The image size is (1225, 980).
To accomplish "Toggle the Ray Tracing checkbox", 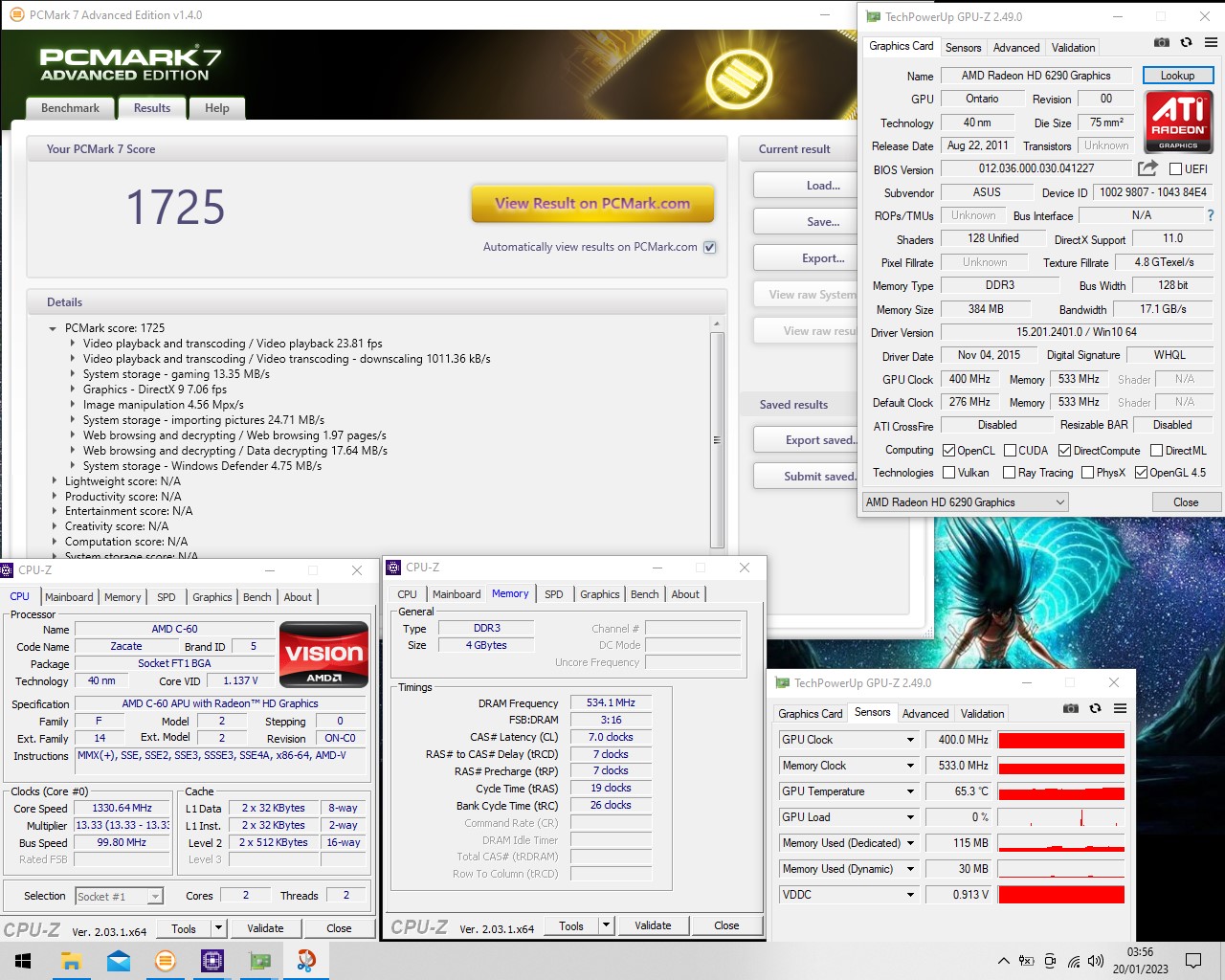I will (1009, 473).
